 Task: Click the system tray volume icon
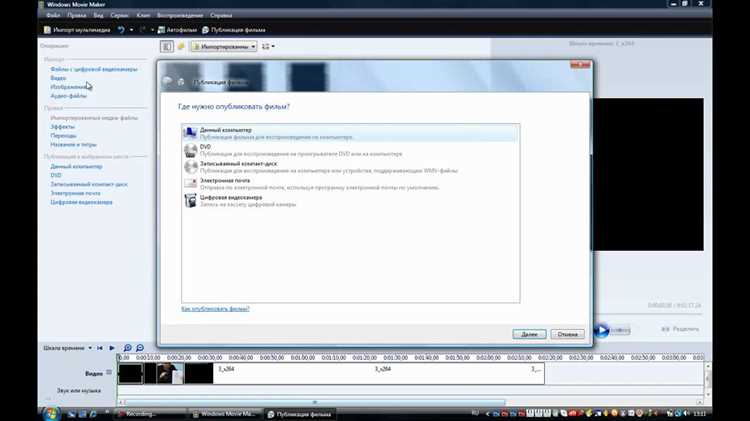tap(686, 413)
